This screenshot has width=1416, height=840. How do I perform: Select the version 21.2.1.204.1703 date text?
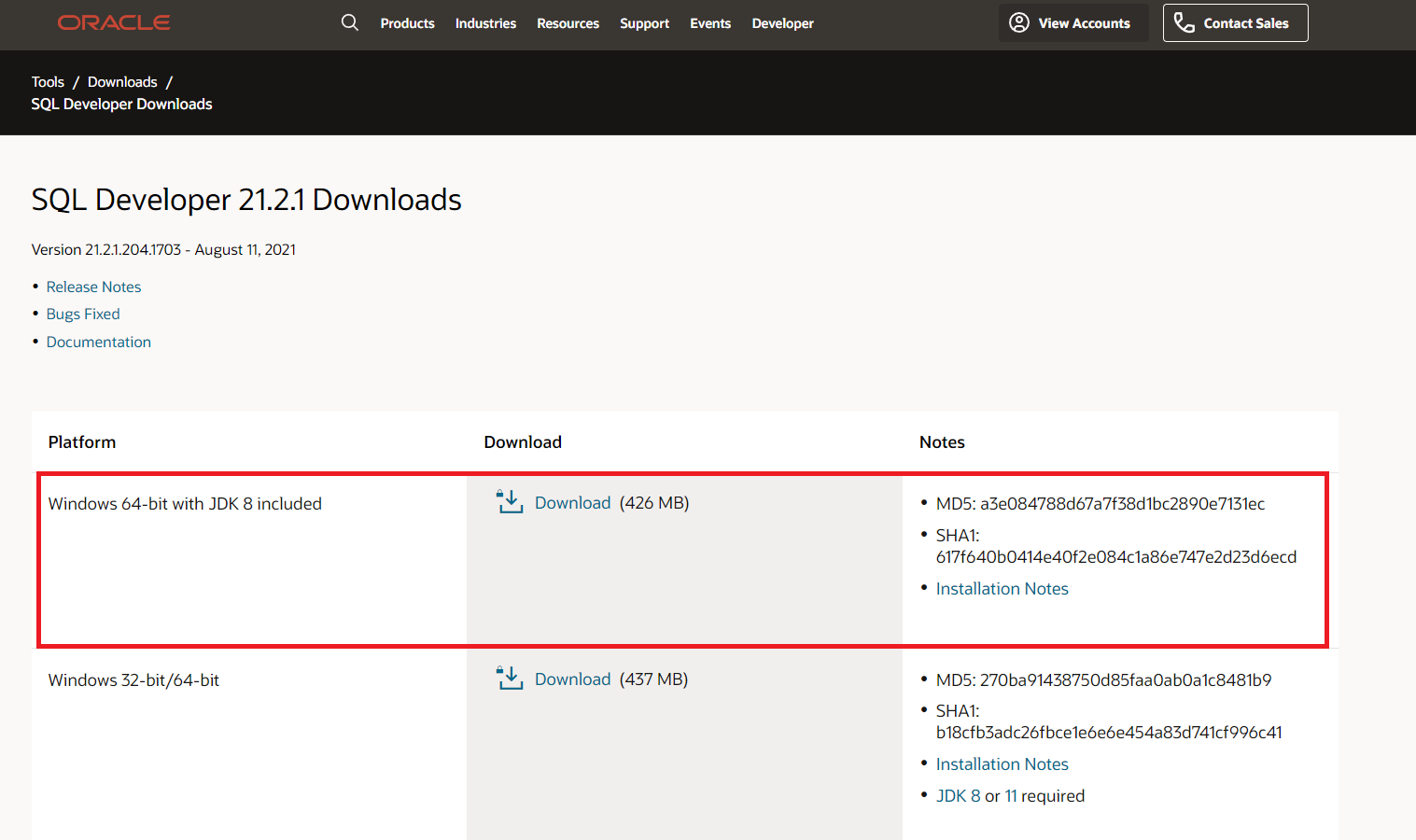[x=163, y=249]
